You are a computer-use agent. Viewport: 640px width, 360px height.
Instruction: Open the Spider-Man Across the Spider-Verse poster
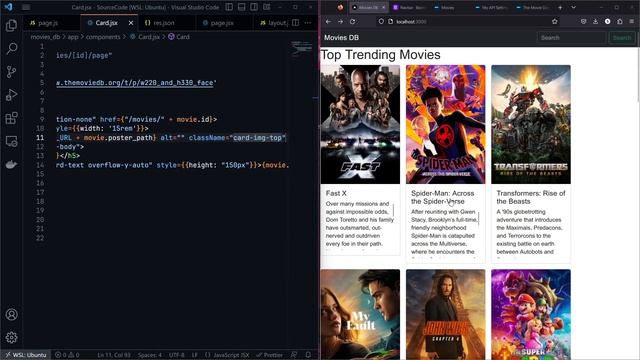click(x=445, y=124)
